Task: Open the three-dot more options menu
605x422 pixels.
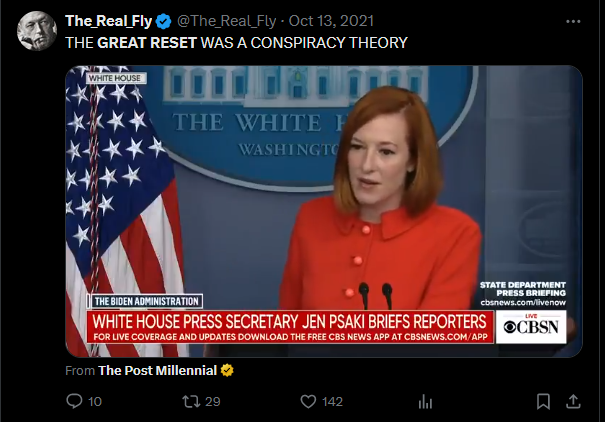Action: pos(573,22)
